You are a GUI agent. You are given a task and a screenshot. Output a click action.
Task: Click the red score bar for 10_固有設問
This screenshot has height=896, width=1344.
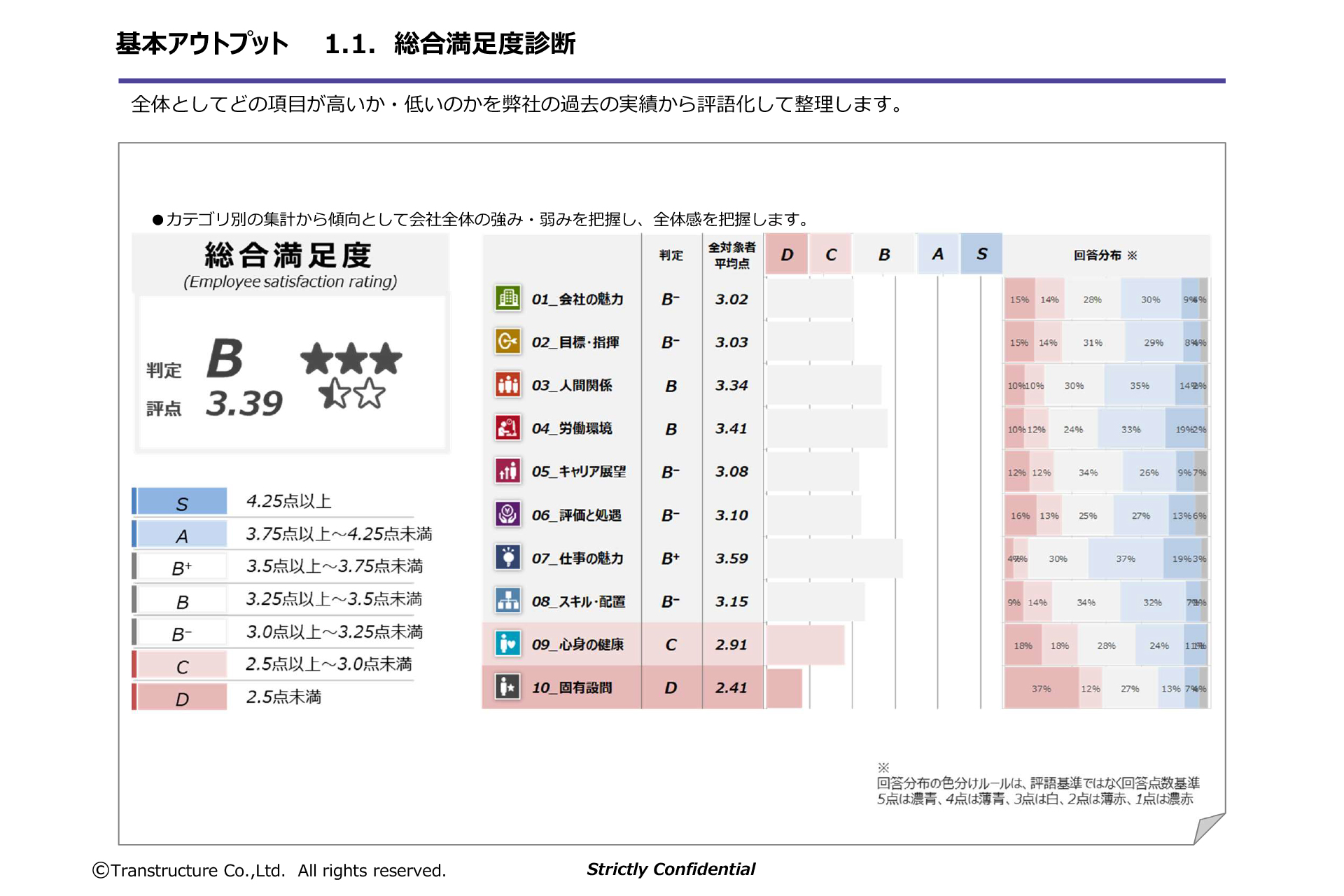784,688
